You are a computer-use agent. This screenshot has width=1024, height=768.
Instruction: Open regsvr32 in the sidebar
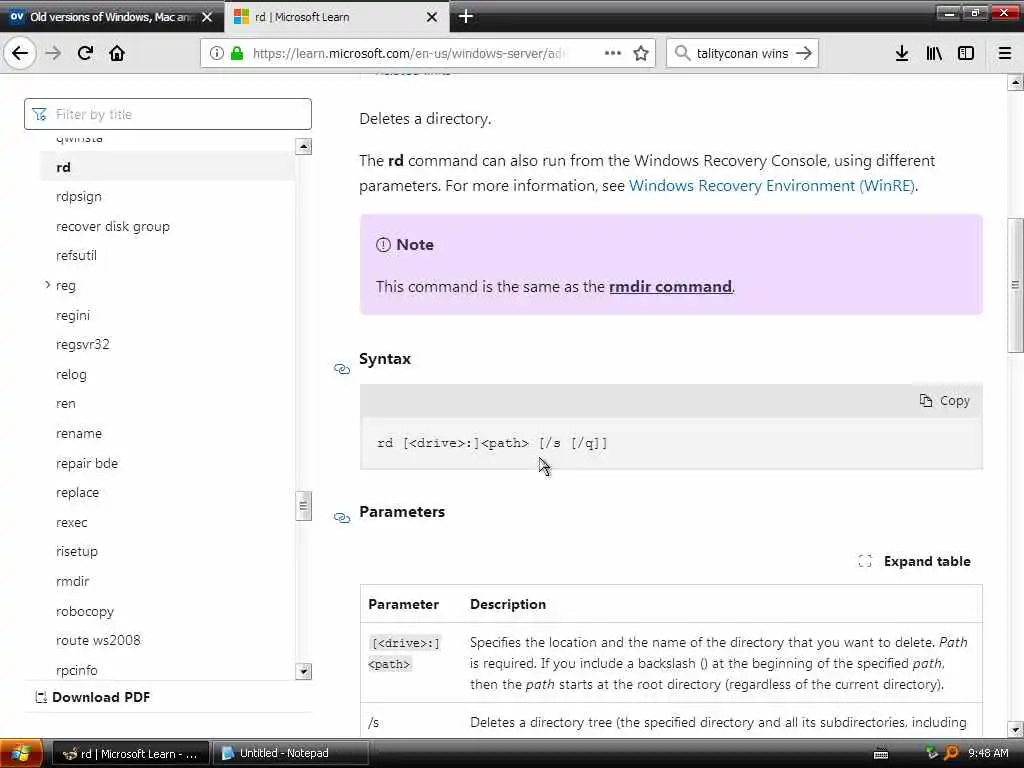point(83,344)
